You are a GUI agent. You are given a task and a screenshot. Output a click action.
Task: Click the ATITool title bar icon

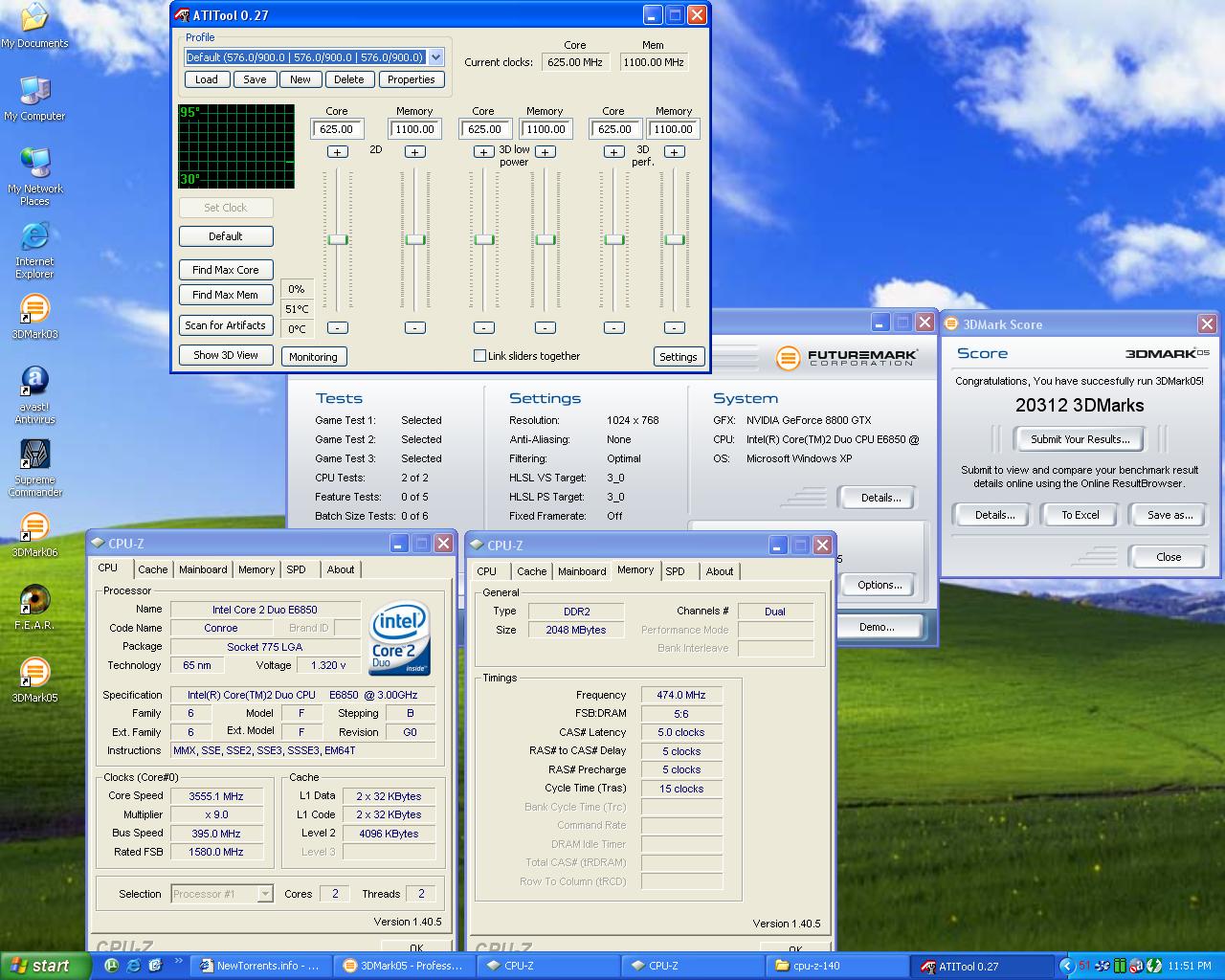182,15
